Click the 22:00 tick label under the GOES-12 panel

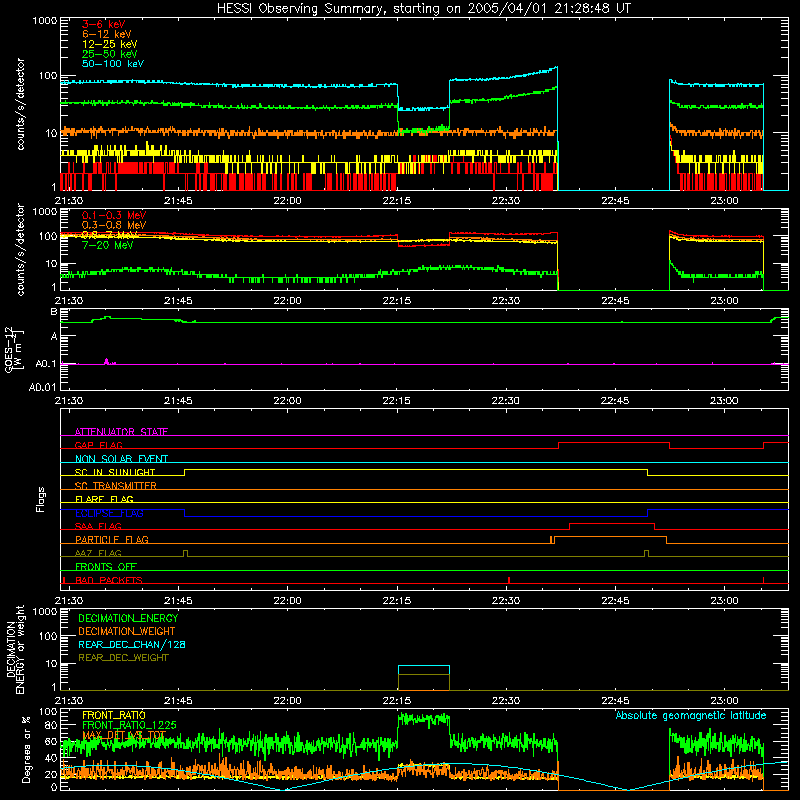(x=287, y=401)
